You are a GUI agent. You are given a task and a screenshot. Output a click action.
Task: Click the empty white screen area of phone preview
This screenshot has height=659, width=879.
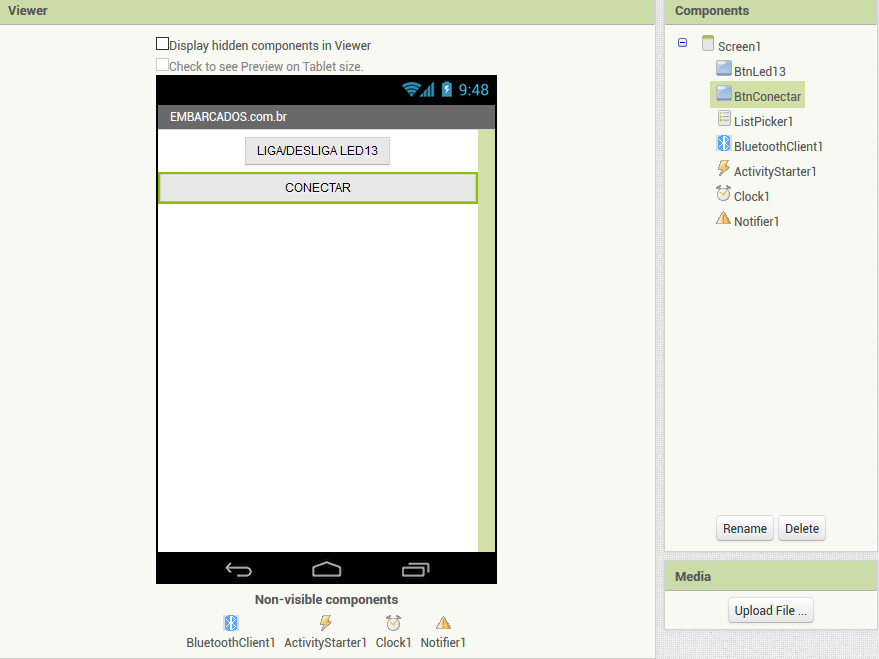tap(318, 377)
